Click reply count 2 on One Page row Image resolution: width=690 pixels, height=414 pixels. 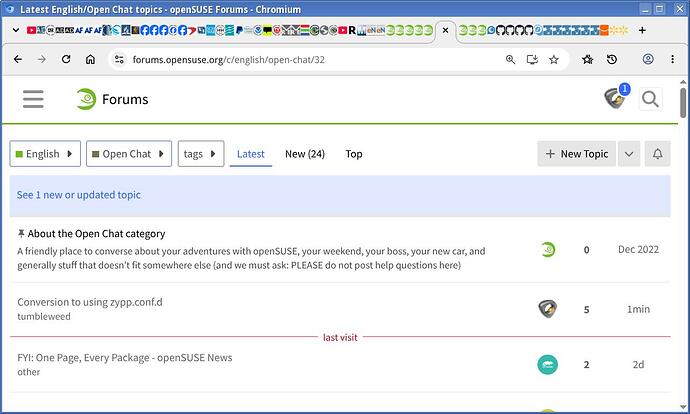click(586, 365)
